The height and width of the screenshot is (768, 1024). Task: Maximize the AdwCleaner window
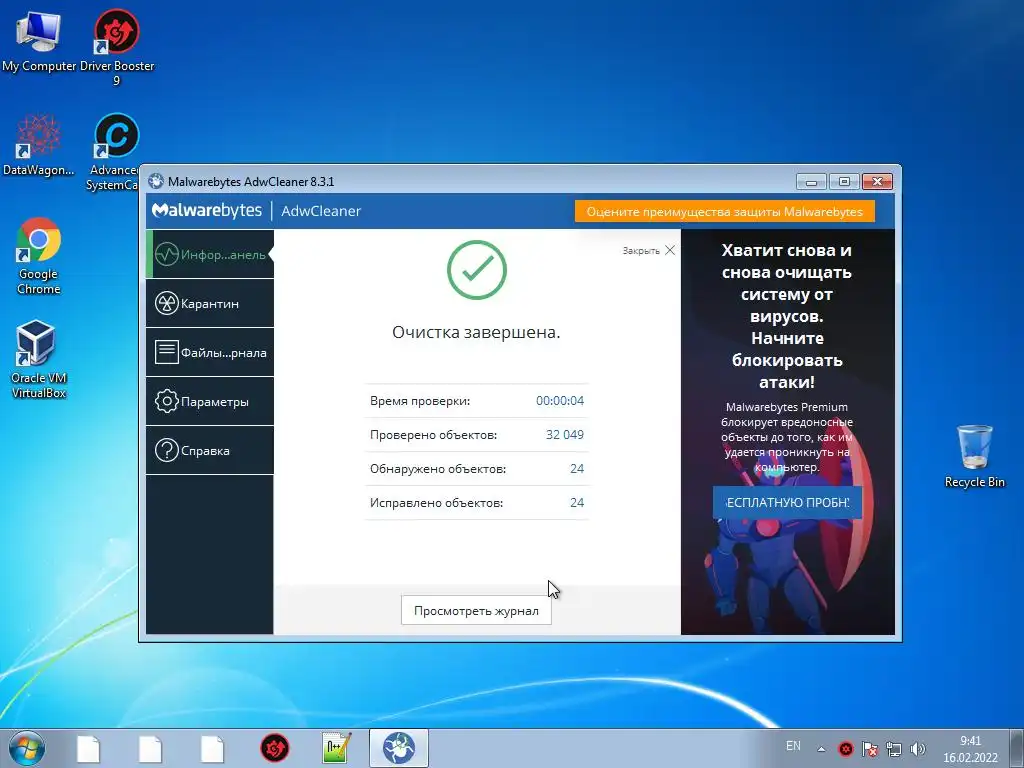click(844, 182)
